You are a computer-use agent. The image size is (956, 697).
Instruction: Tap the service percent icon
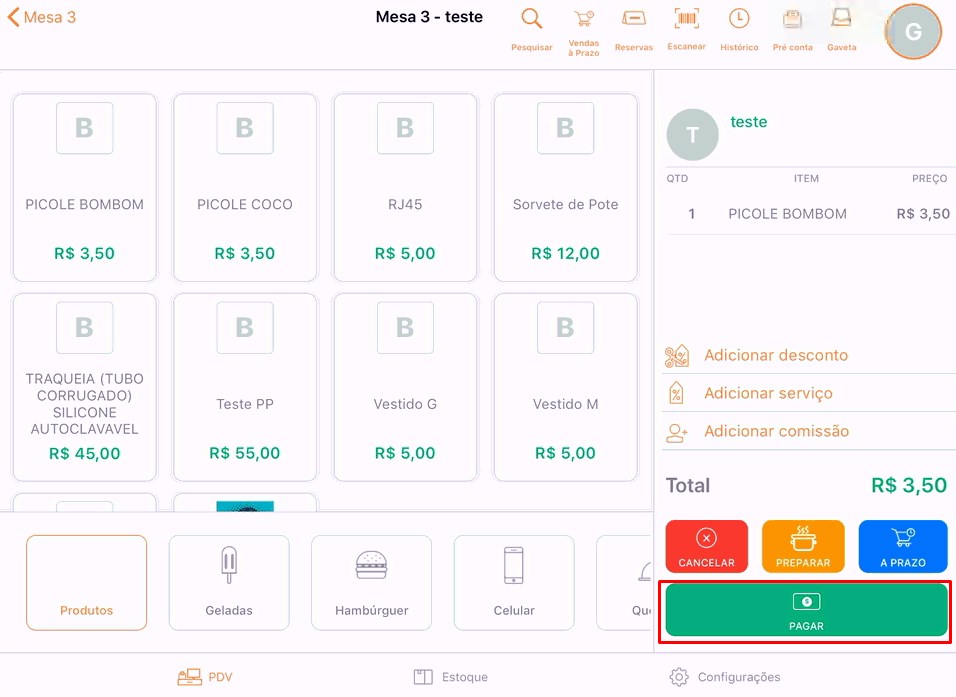tap(676, 394)
